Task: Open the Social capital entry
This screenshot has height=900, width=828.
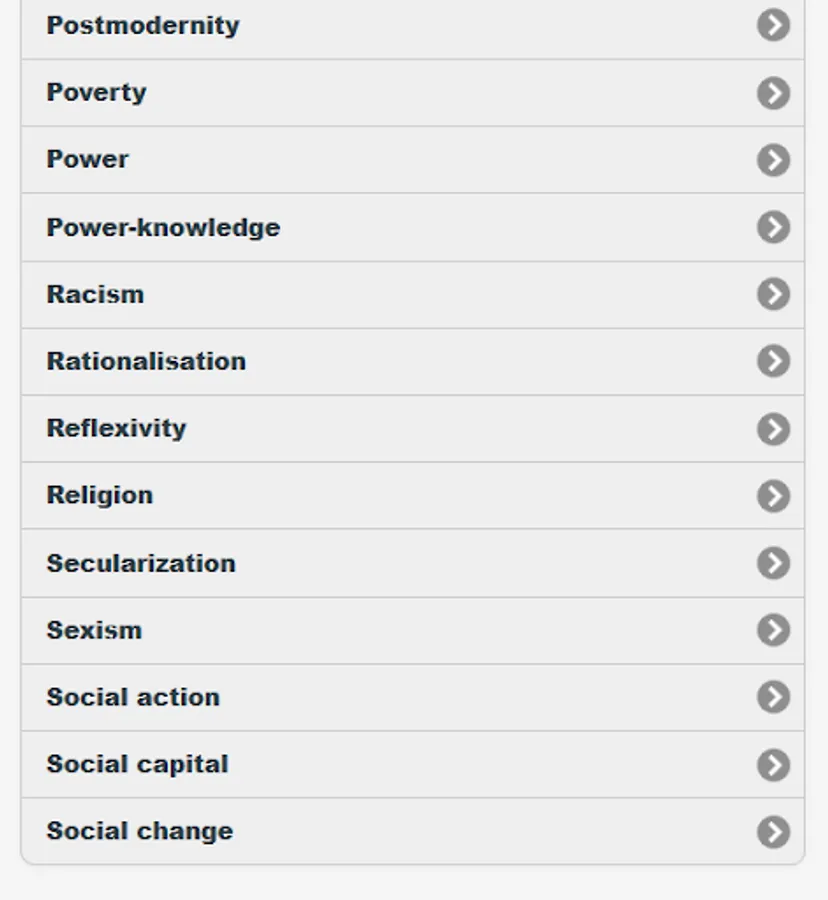Action: click(138, 764)
